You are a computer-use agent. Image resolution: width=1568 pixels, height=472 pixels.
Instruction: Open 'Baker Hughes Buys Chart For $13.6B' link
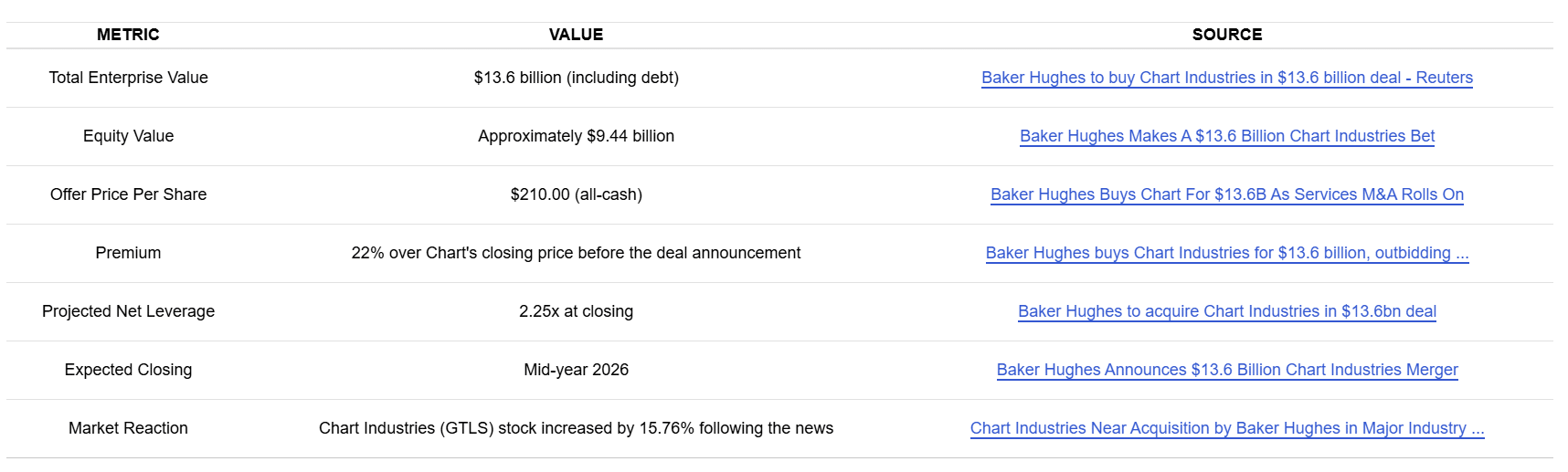point(1226,194)
